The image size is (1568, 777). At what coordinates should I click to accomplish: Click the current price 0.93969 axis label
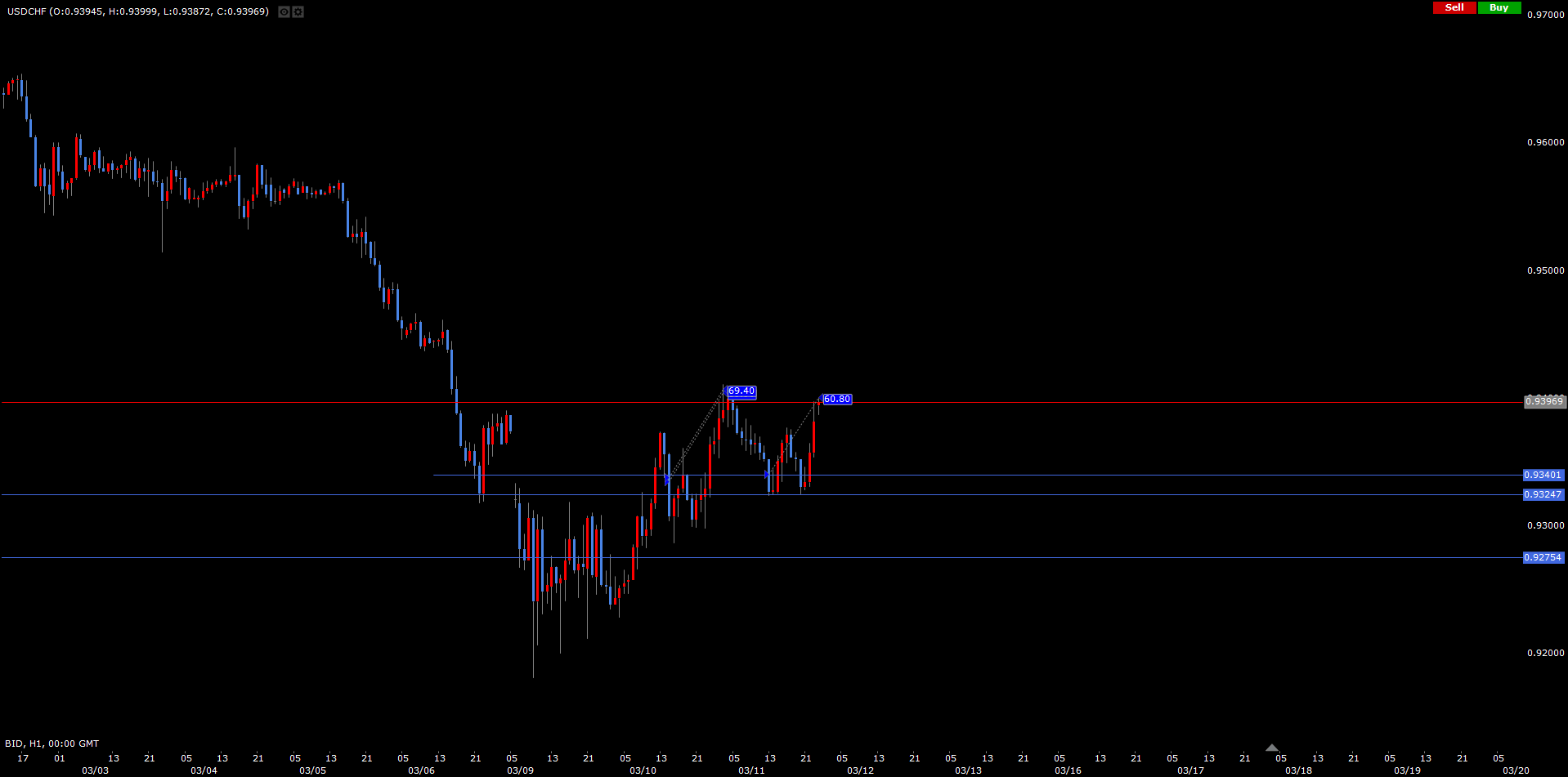(x=1543, y=401)
